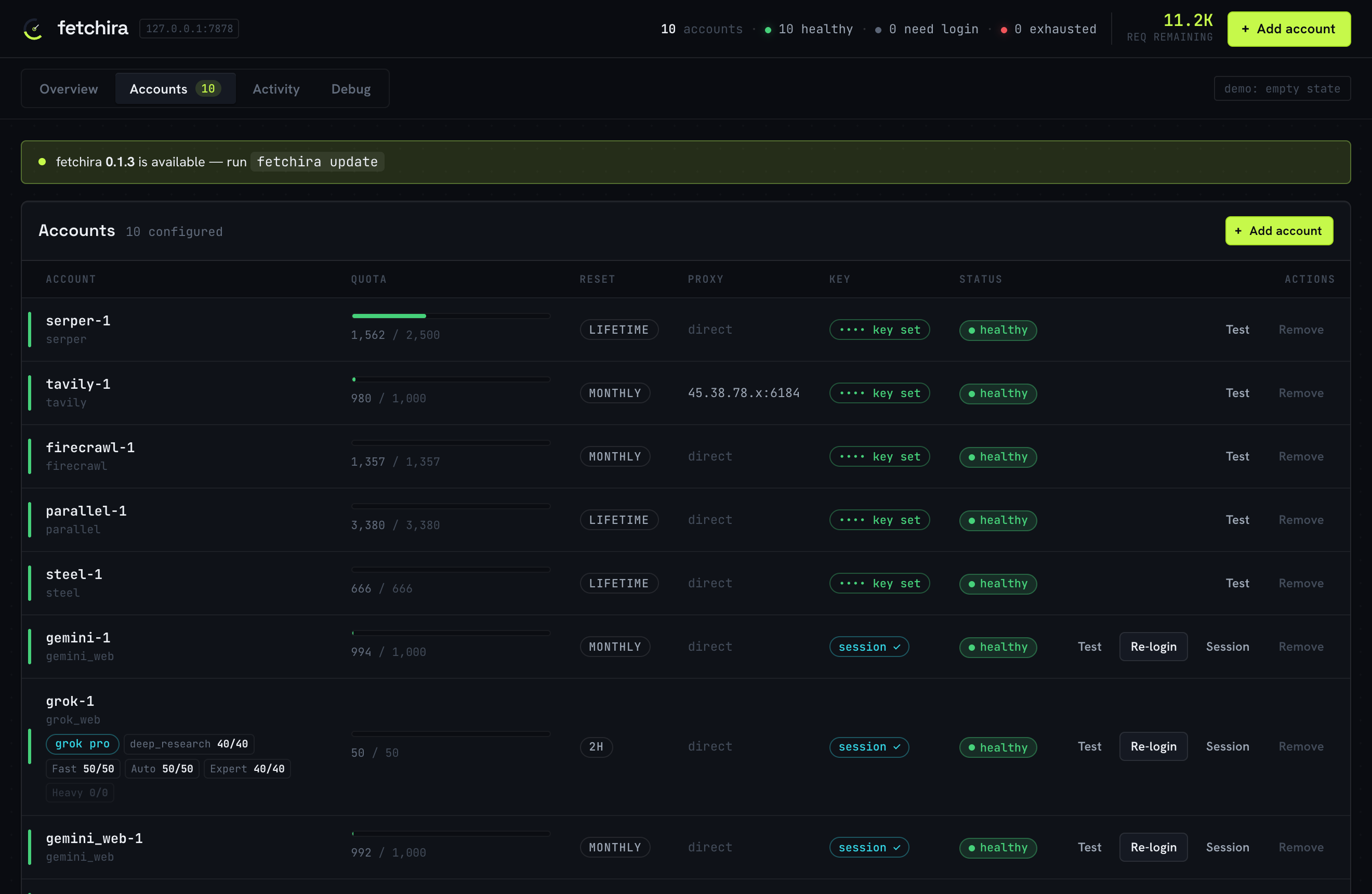Click the deep_research 40/40 tag
The width and height of the screenshot is (1372, 894).
pyautogui.click(x=189, y=744)
